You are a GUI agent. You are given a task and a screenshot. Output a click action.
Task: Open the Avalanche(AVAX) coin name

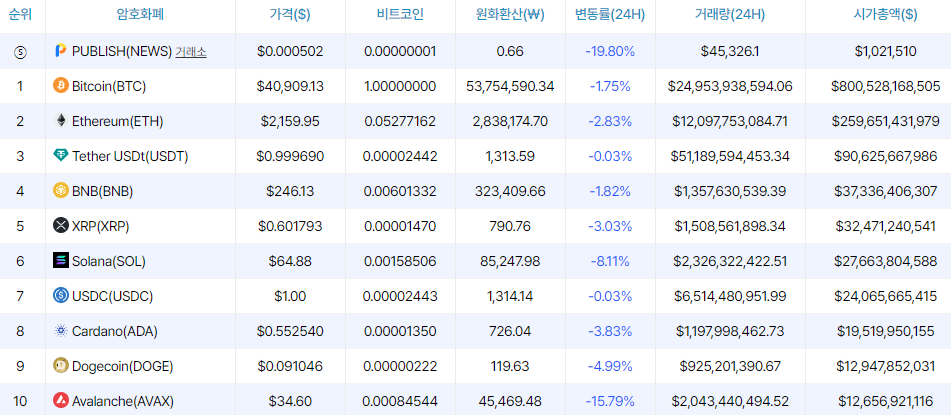[x=123, y=401]
